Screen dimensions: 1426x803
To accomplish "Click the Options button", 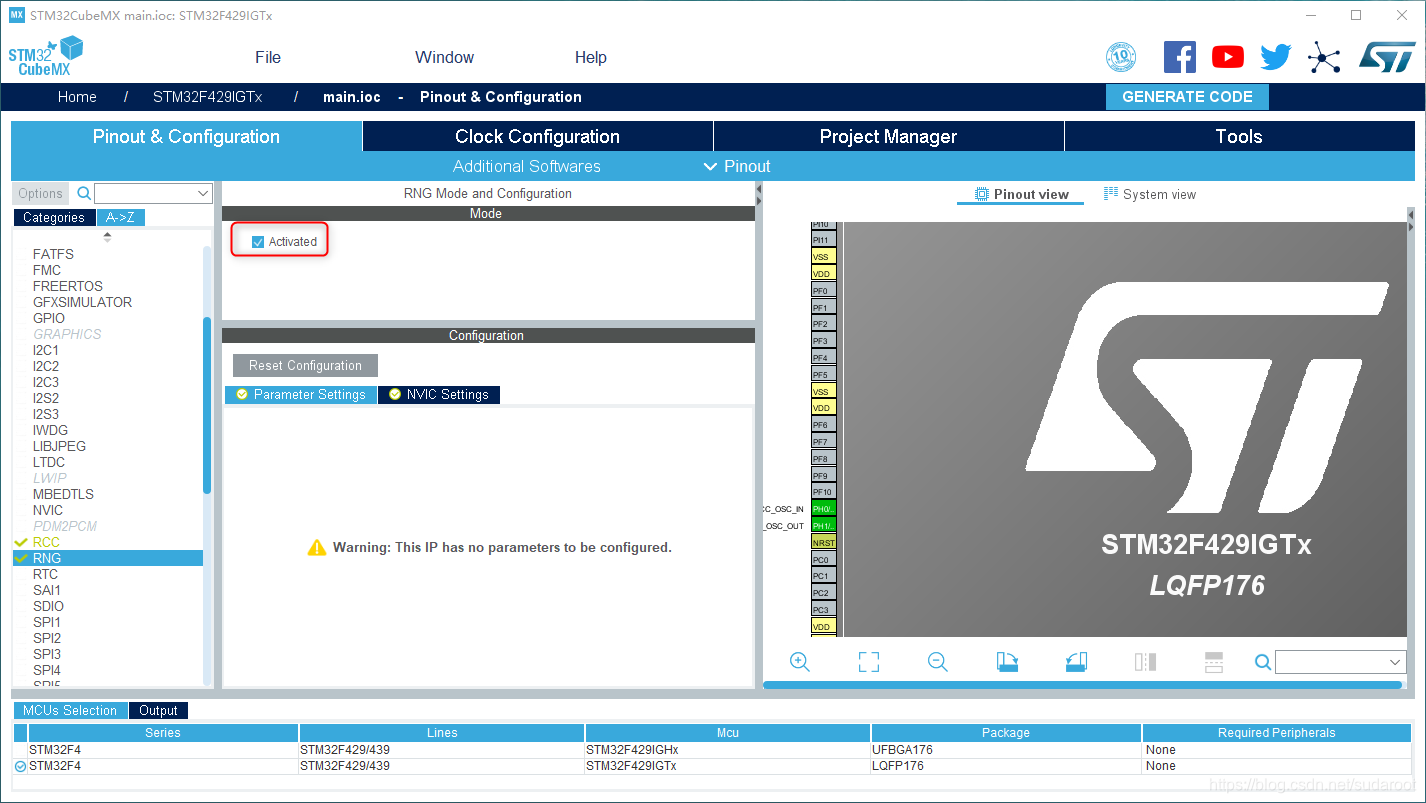I will coord(41,194).
